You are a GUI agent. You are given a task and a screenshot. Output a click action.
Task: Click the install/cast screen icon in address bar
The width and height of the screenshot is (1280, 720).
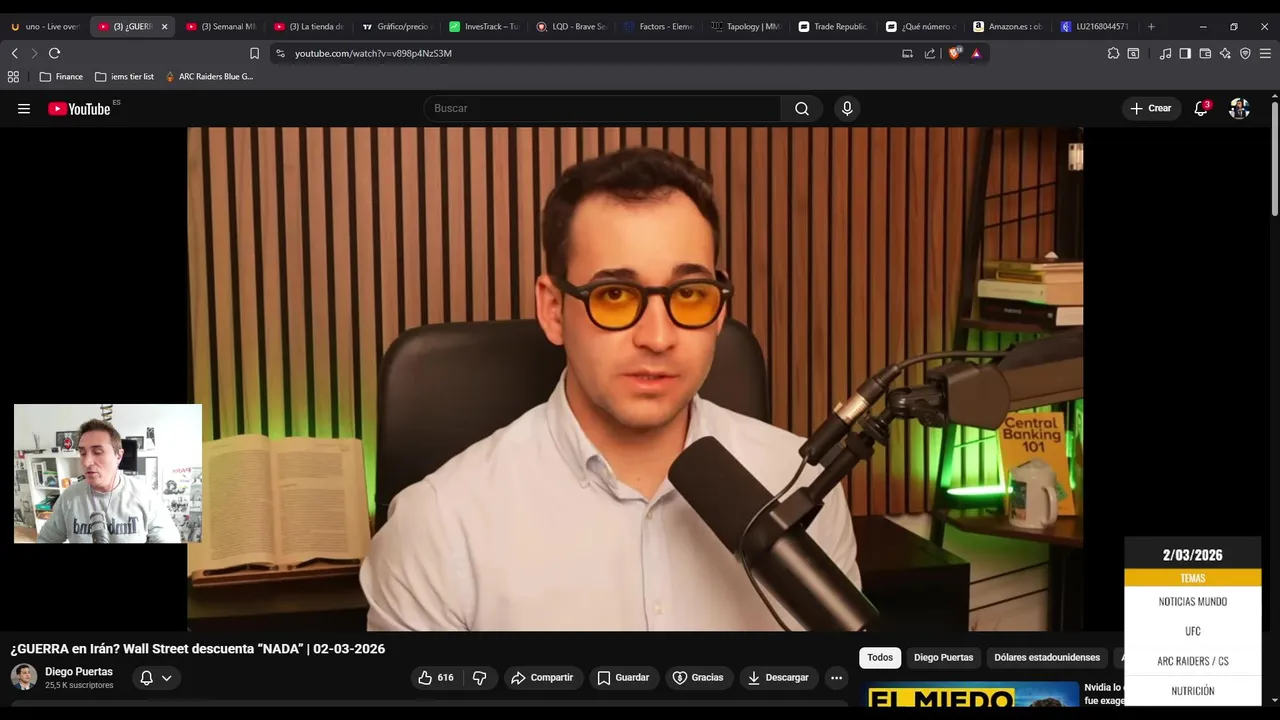(907, 53)
